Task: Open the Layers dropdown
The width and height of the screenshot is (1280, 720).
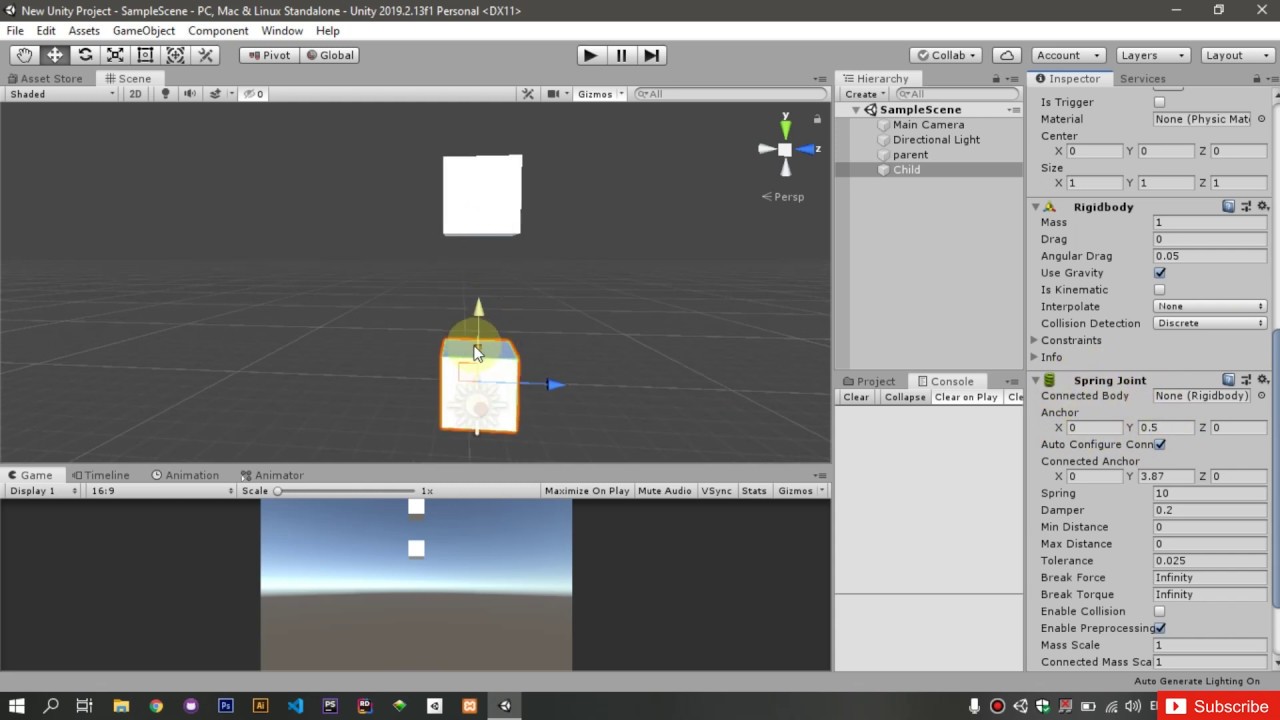Action: coord(1153,55)
